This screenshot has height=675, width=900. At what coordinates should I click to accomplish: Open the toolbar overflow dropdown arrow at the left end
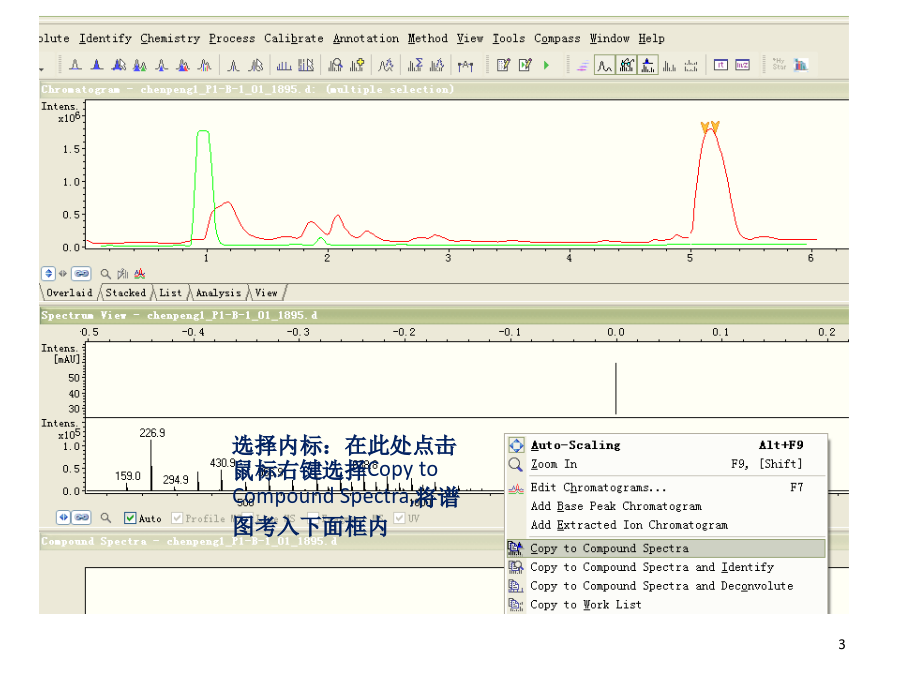41,68
